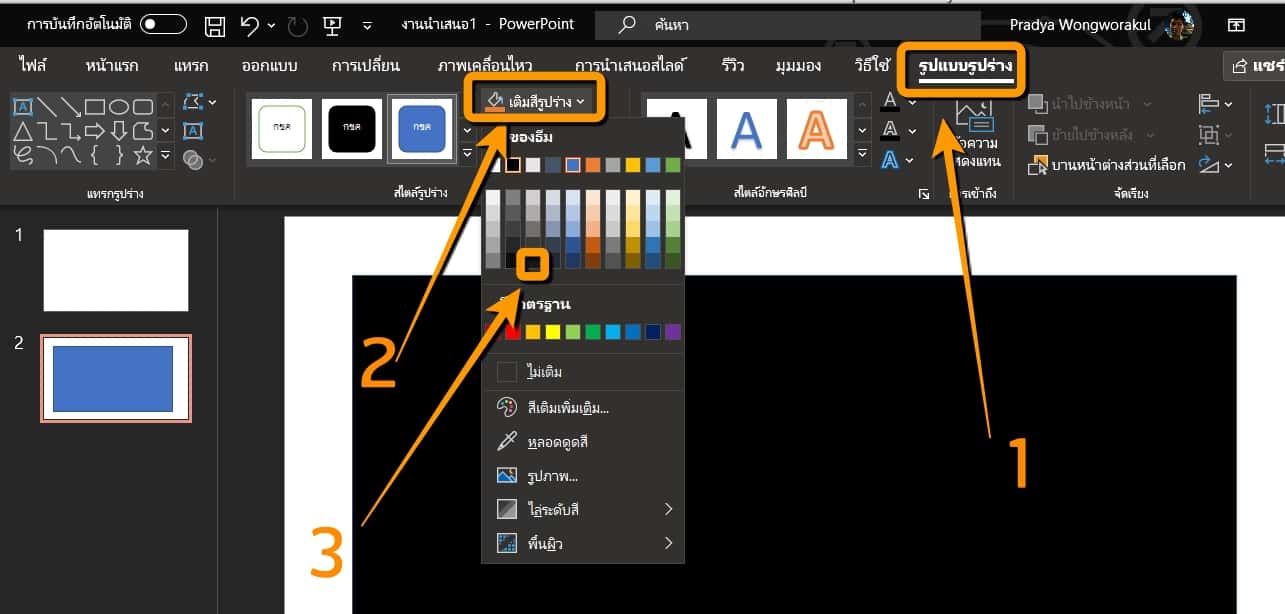Select slide 2 thumbnail with blue rectangle
The width and height of the screenshot is (1285, 614).
116,378
